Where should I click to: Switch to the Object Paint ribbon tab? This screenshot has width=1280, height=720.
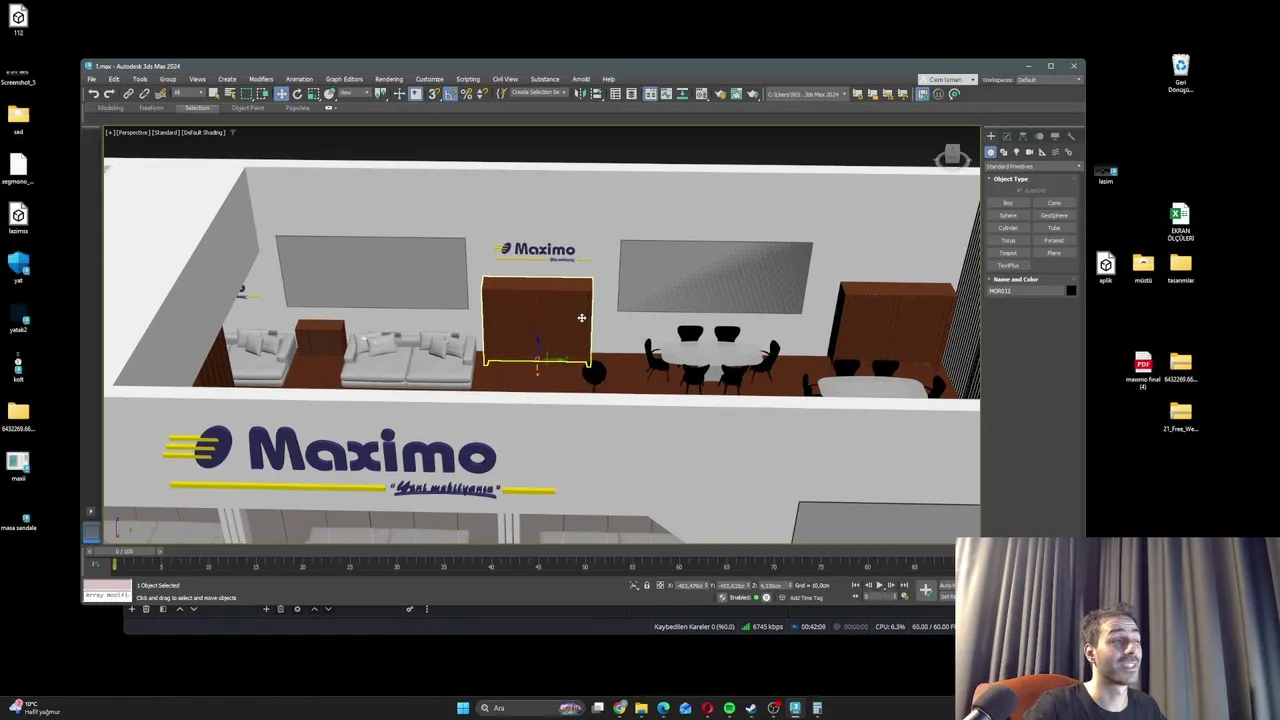point(247,108)
